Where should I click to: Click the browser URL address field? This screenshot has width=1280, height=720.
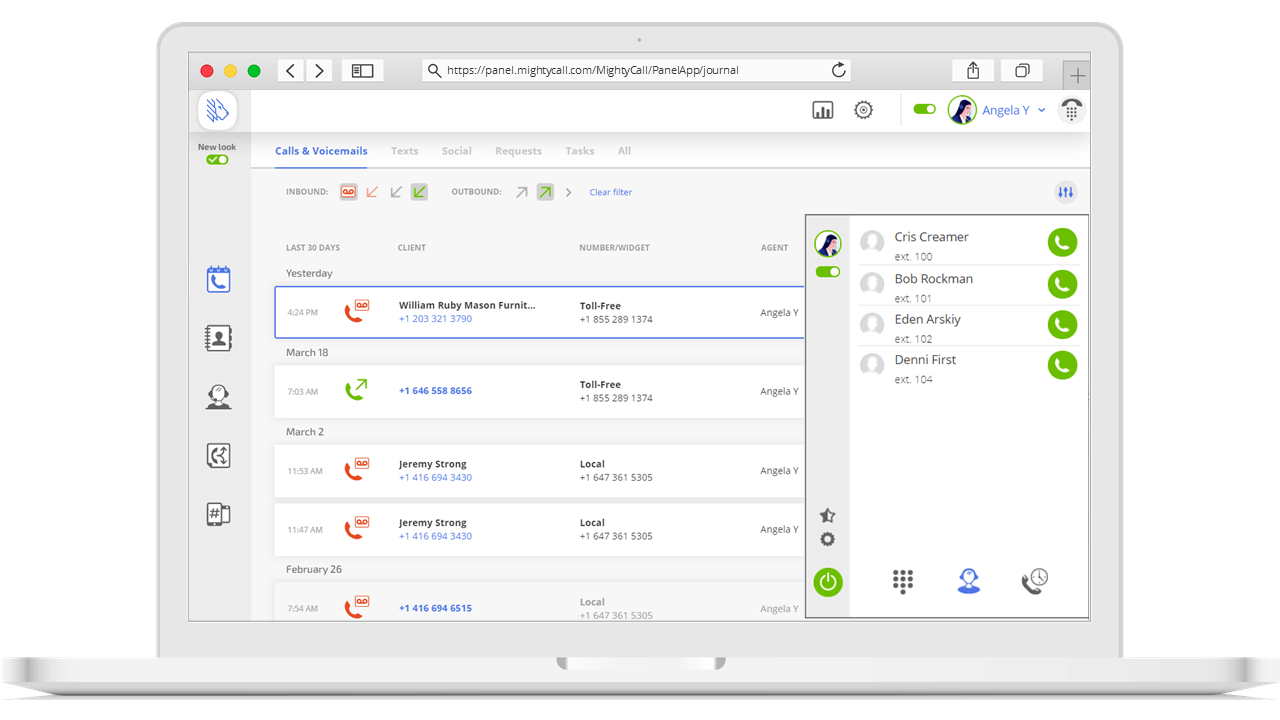tap(630, 70)
